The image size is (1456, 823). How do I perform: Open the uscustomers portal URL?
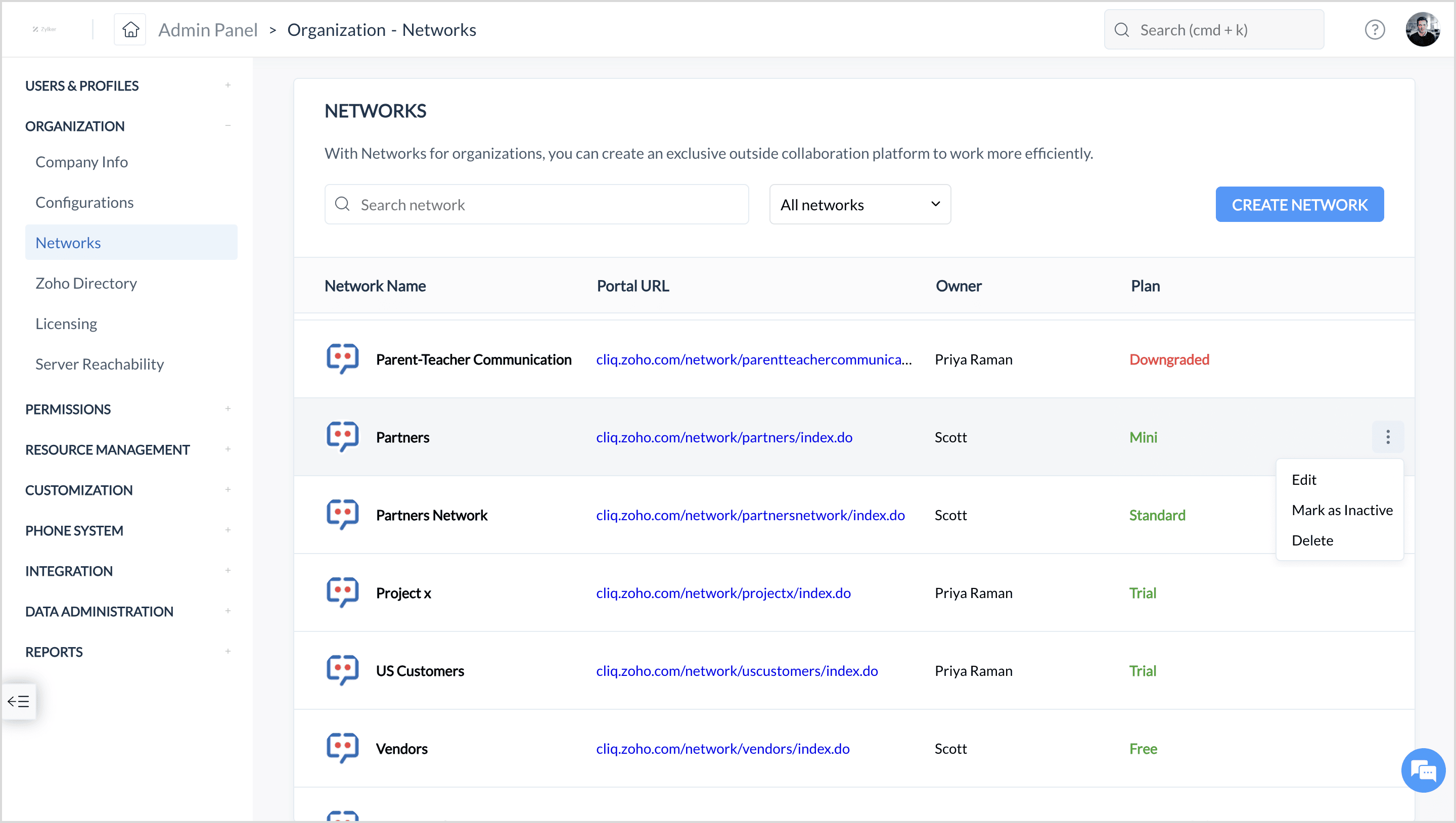(x=737, y=671)
